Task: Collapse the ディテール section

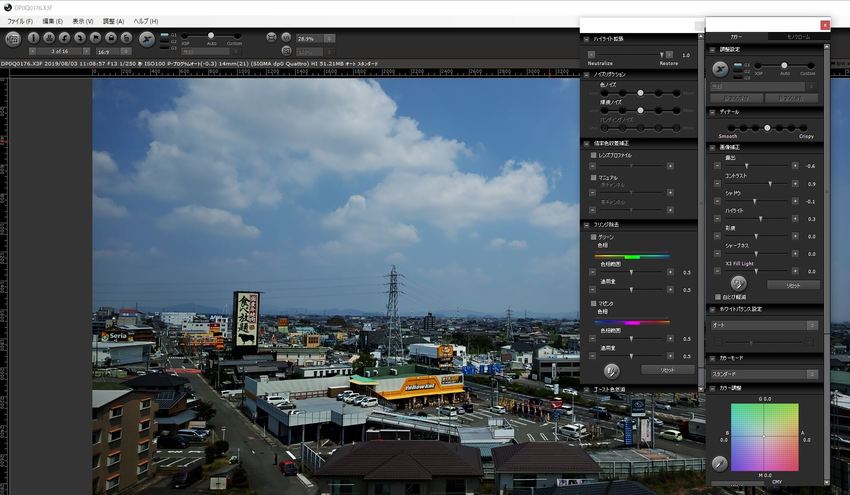Action: pyautogui.click(x=712, y=112)
